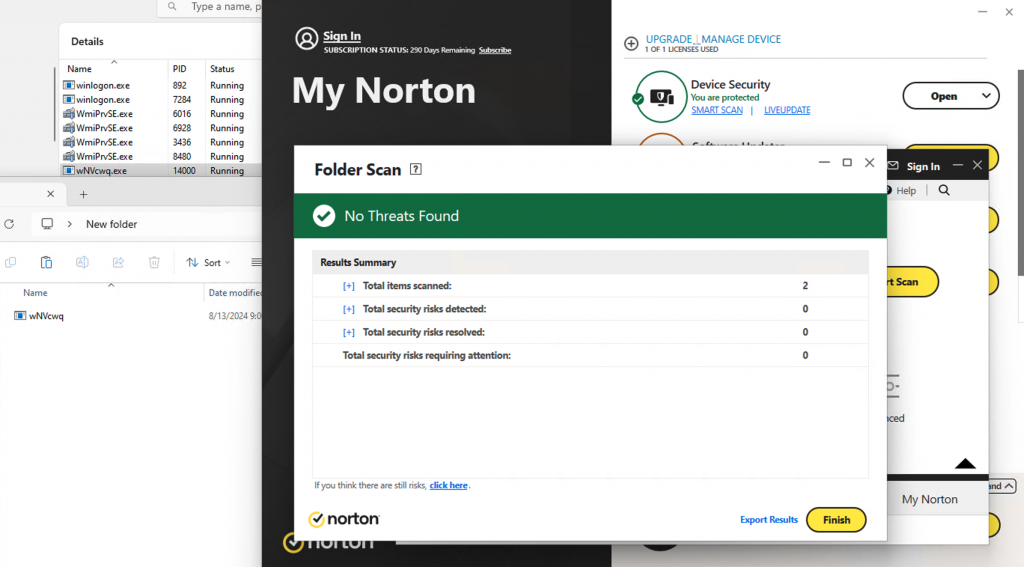Click Help in the small Norton window
The width and height of the screenshot is (1024, 567).
click(x=906, y=191)
